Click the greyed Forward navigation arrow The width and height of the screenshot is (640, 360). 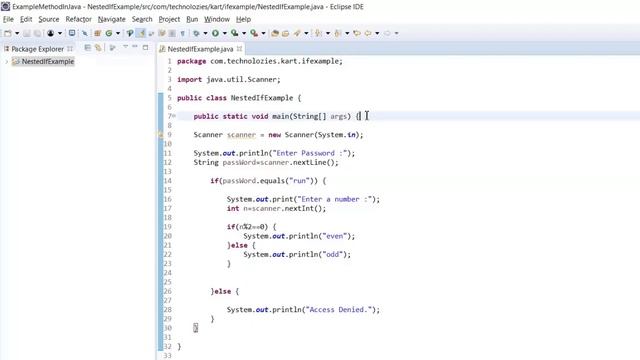(387, 33)
